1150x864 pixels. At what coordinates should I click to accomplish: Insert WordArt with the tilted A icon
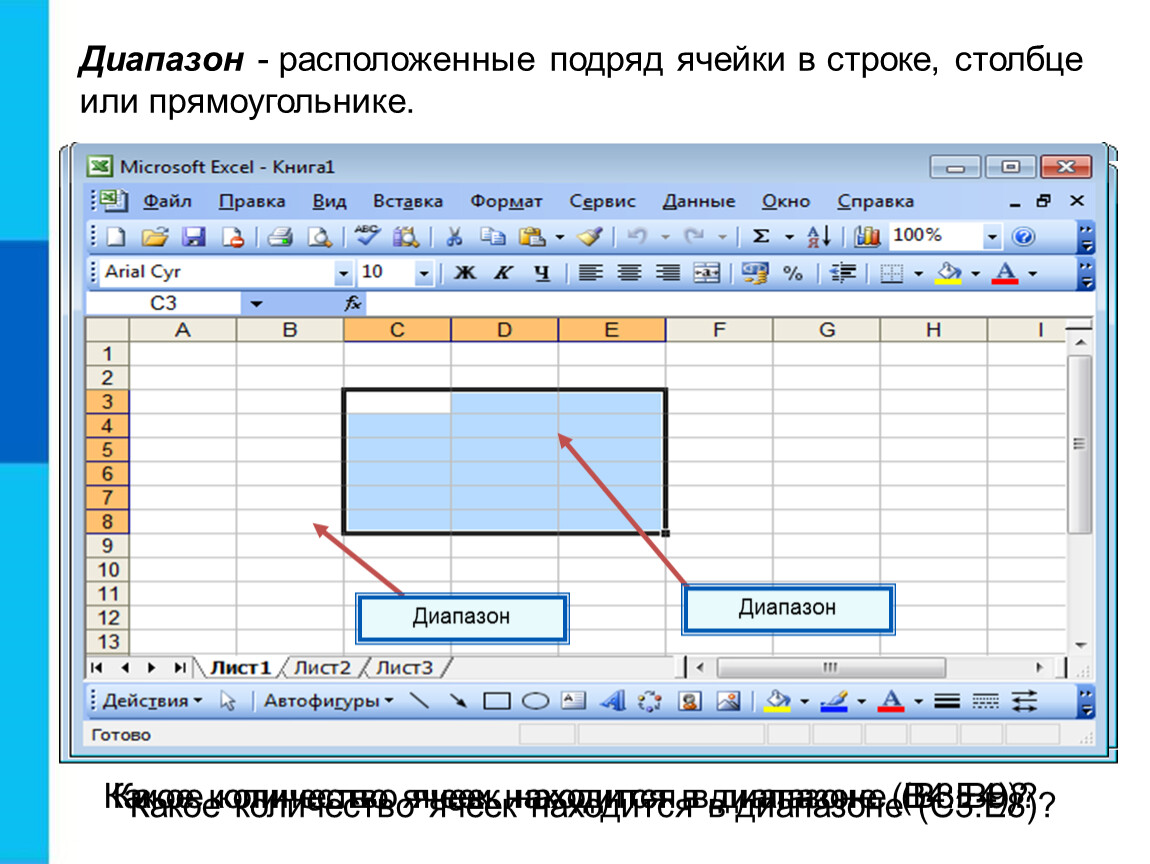(612, 702)
